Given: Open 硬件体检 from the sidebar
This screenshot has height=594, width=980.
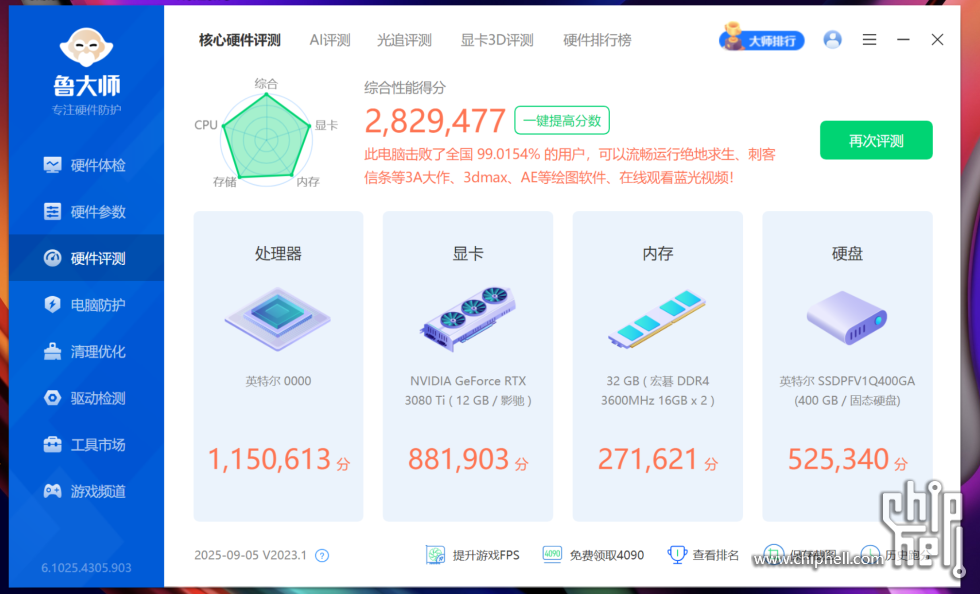Looking at the screenshot, I should coord(86,165).
